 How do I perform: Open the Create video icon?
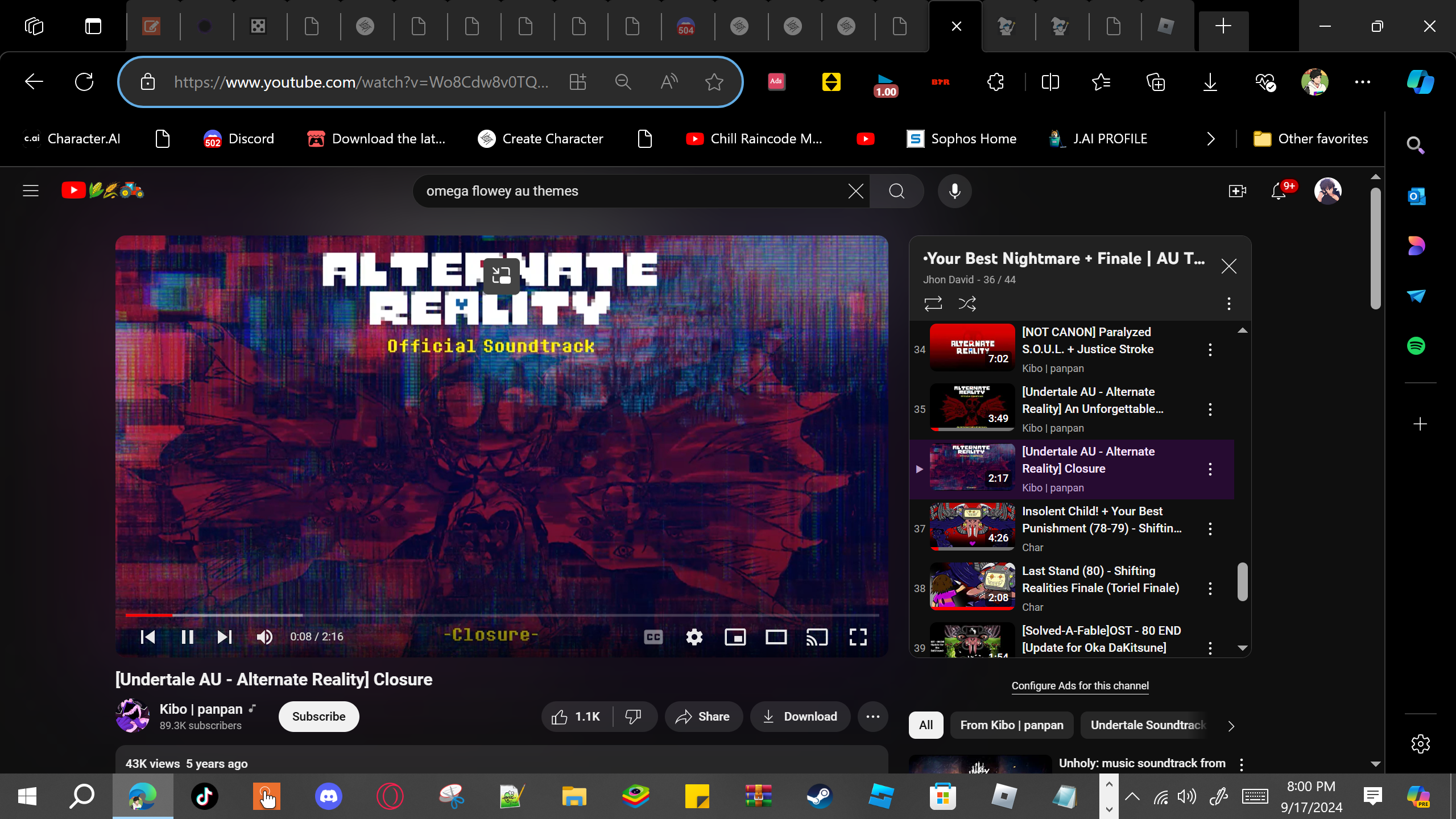pyautogui.click(x=1236, y=191)
